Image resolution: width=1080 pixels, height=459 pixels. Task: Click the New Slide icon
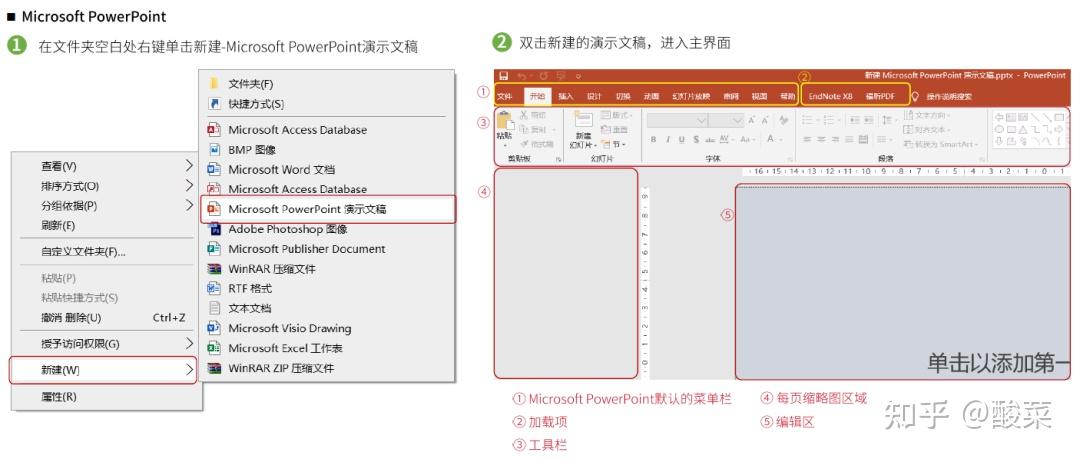pos(583,120)
